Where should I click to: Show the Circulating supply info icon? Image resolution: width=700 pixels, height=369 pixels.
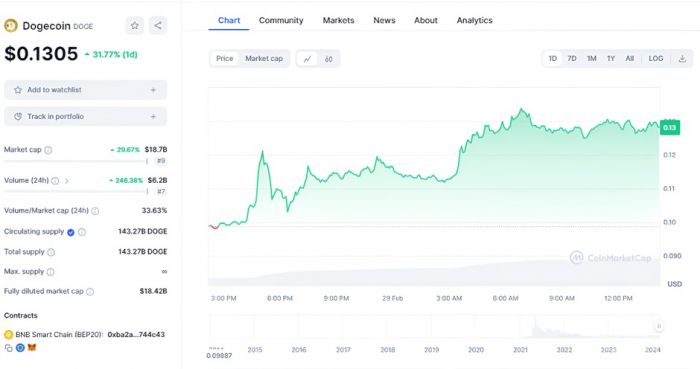click(82, 232)
